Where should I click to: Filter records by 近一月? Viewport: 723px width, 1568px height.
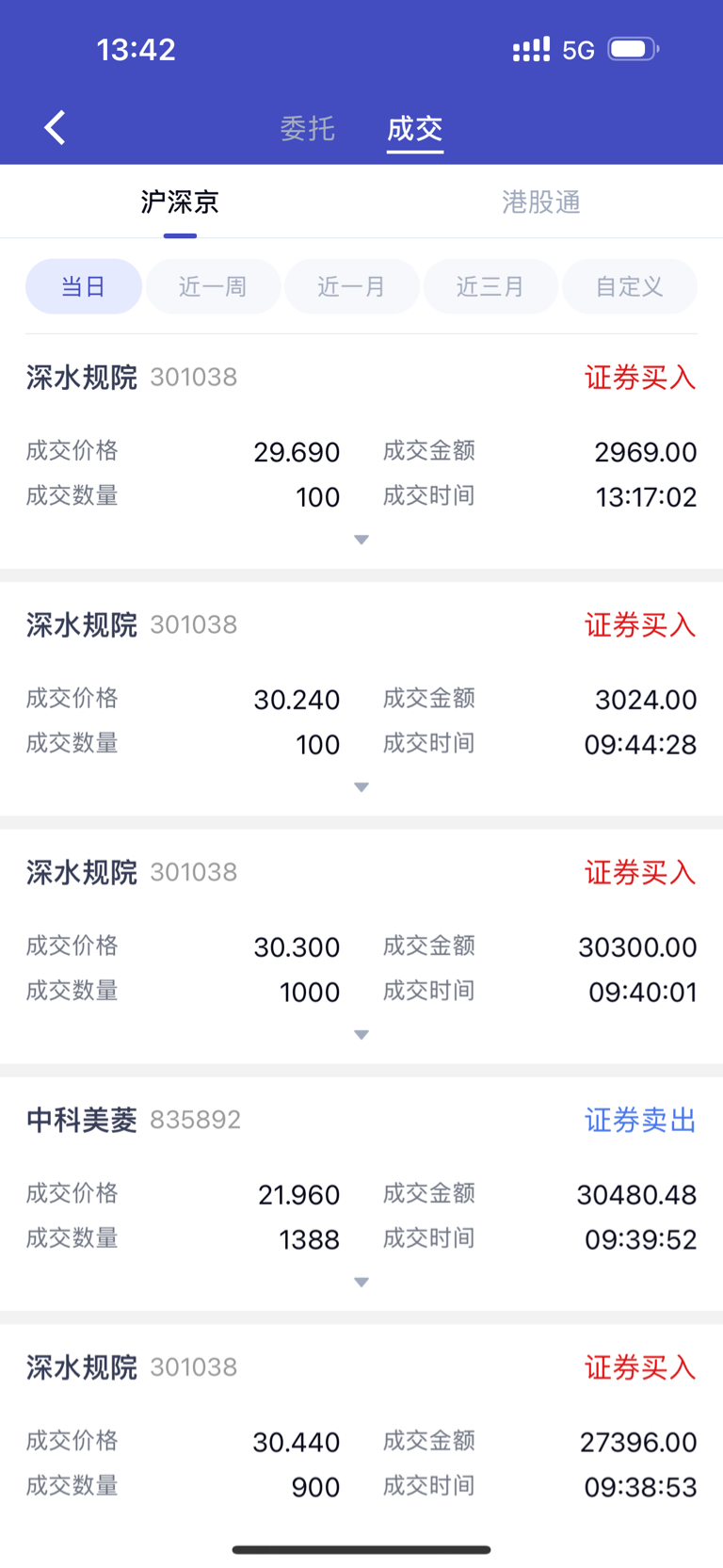tap(352, 286)
